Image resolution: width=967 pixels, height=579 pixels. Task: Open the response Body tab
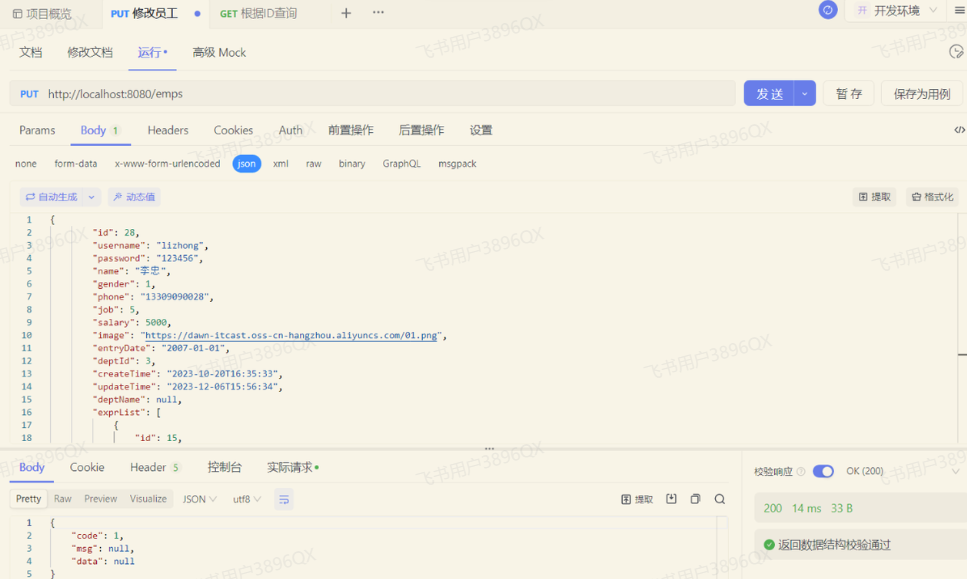pyautogui.click(x=31, y=467)
